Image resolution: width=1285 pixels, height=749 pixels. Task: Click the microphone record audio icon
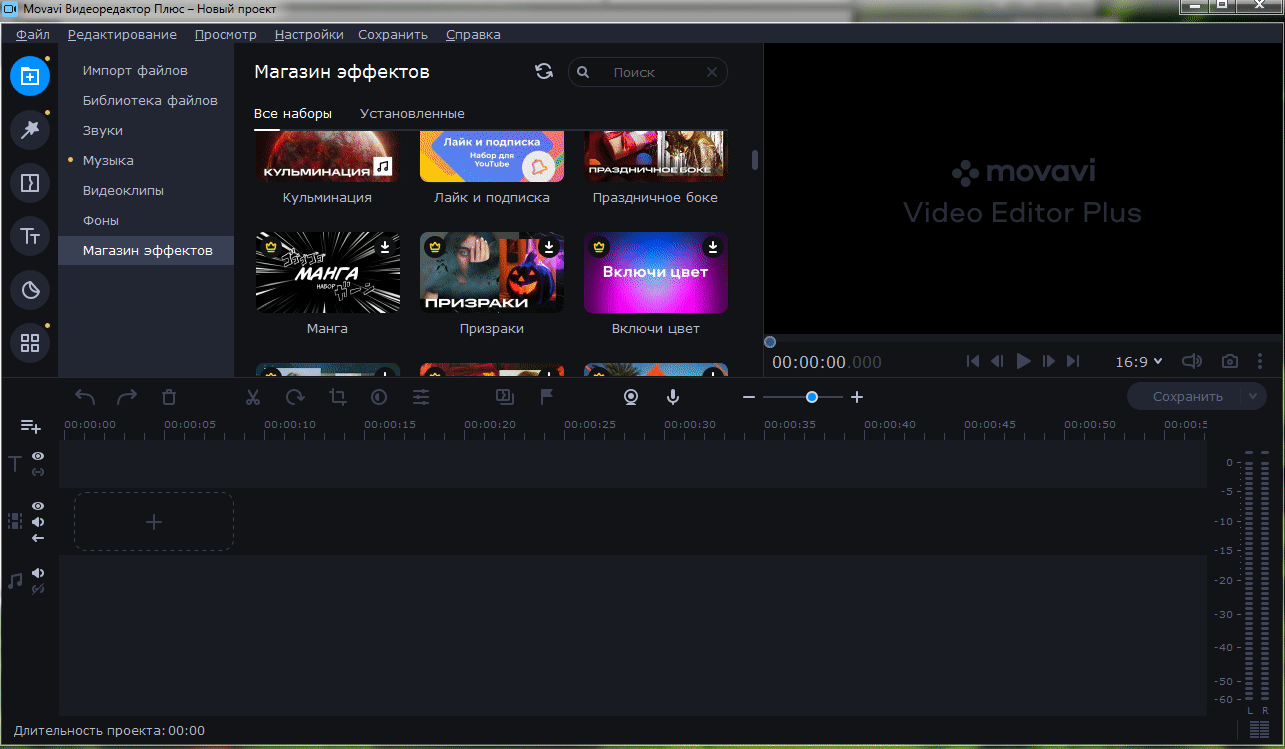pyautogui.click(x=673, y=397)
